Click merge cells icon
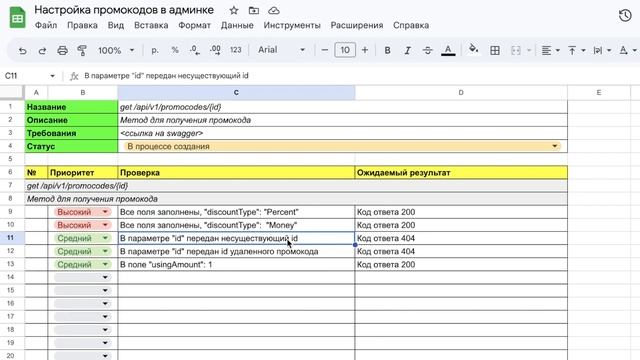Viewport: 640px width, 360px height. [x=516, y=50]
